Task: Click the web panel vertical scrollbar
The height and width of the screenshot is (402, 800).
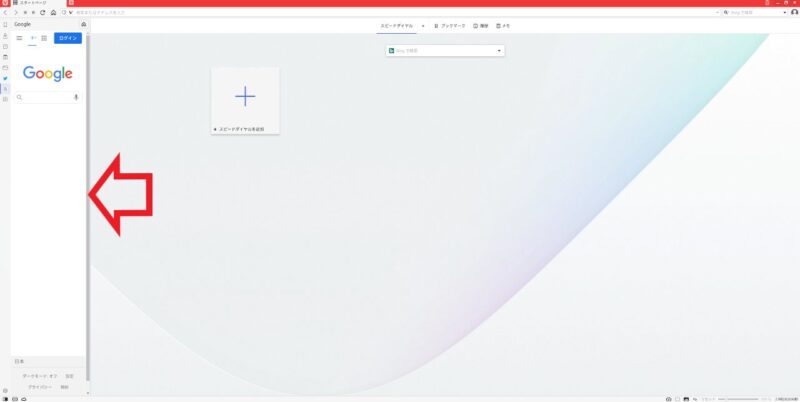Action: [88, 207]
